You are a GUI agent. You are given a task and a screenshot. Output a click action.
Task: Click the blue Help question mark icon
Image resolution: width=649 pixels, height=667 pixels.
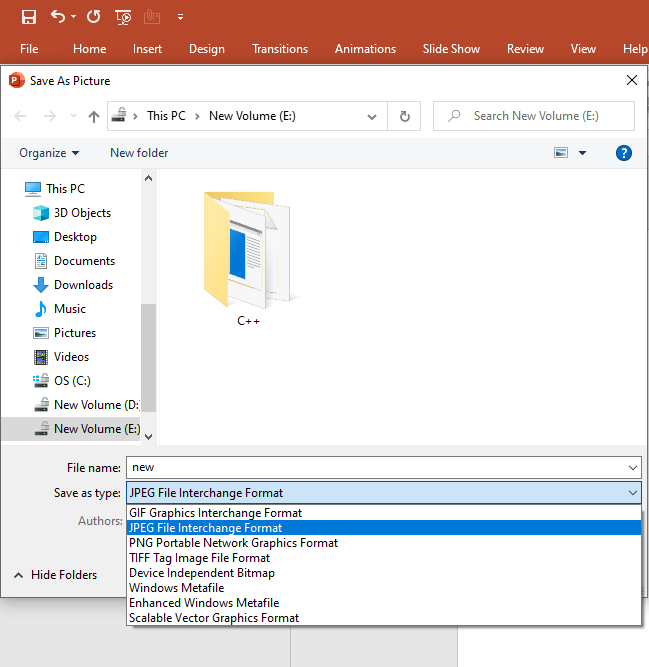click(x=623, y=153)
